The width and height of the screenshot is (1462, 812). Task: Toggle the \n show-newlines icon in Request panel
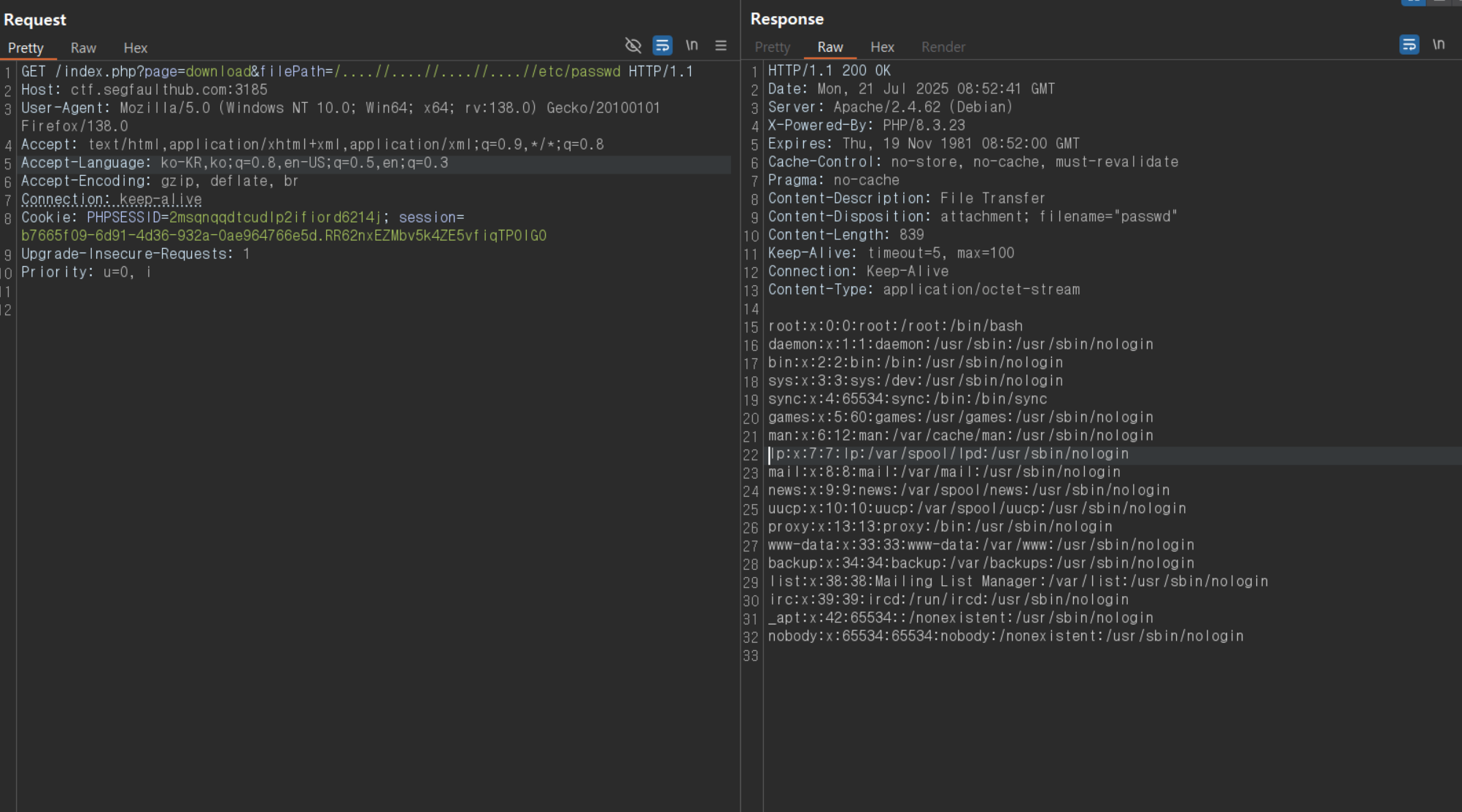coord(692,45)
